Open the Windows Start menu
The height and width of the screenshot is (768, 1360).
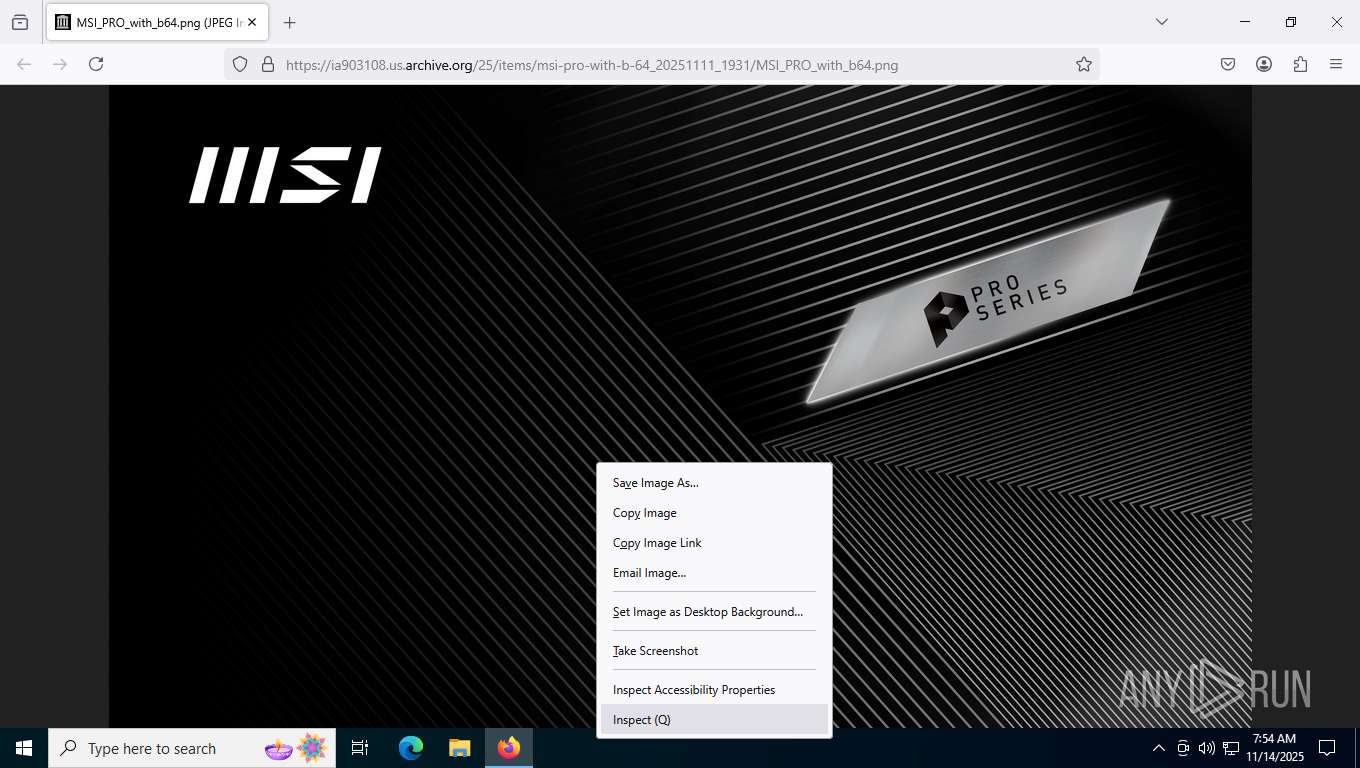(x=24, y=748)
